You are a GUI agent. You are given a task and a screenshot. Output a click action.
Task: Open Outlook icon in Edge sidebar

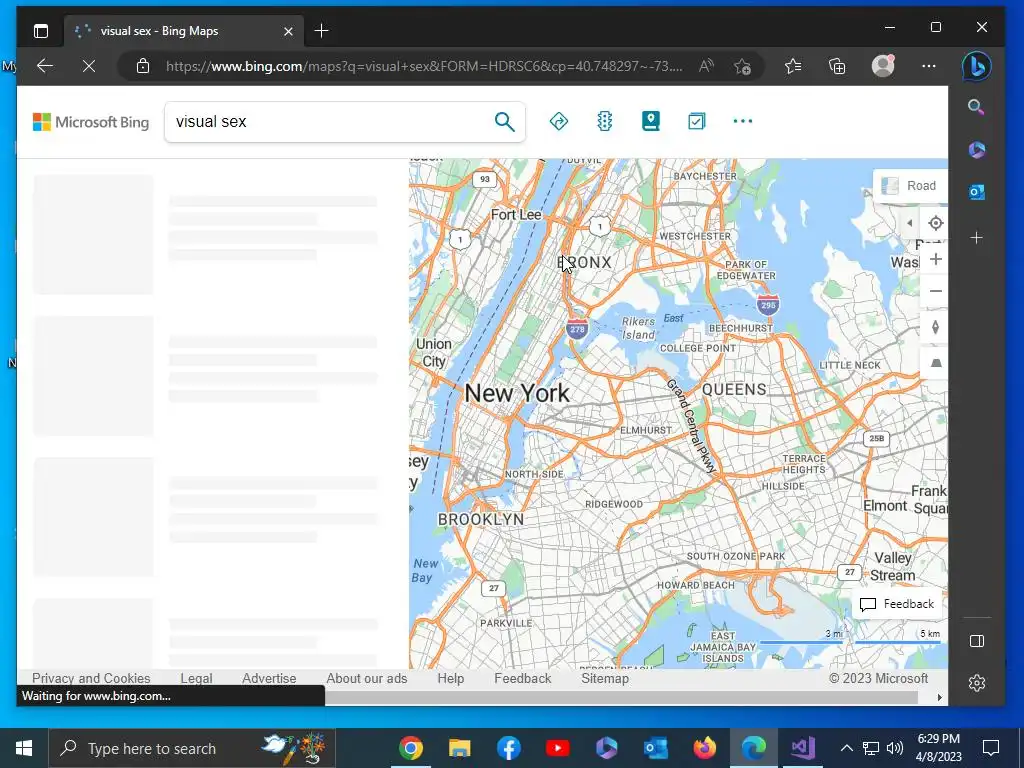(976, 192)
